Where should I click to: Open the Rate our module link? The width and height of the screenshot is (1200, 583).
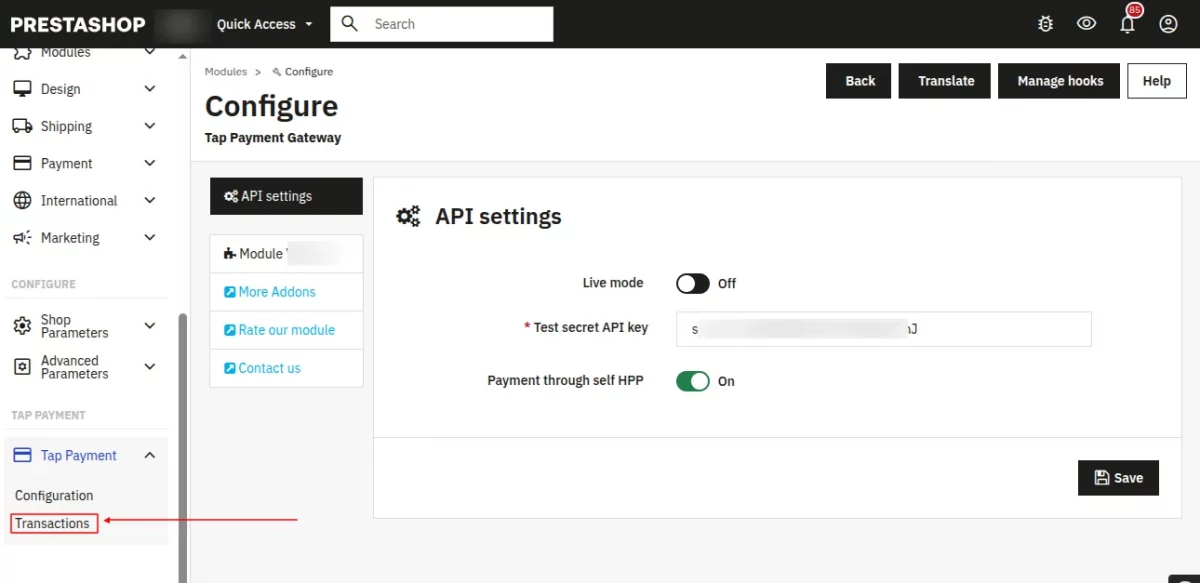287,330
